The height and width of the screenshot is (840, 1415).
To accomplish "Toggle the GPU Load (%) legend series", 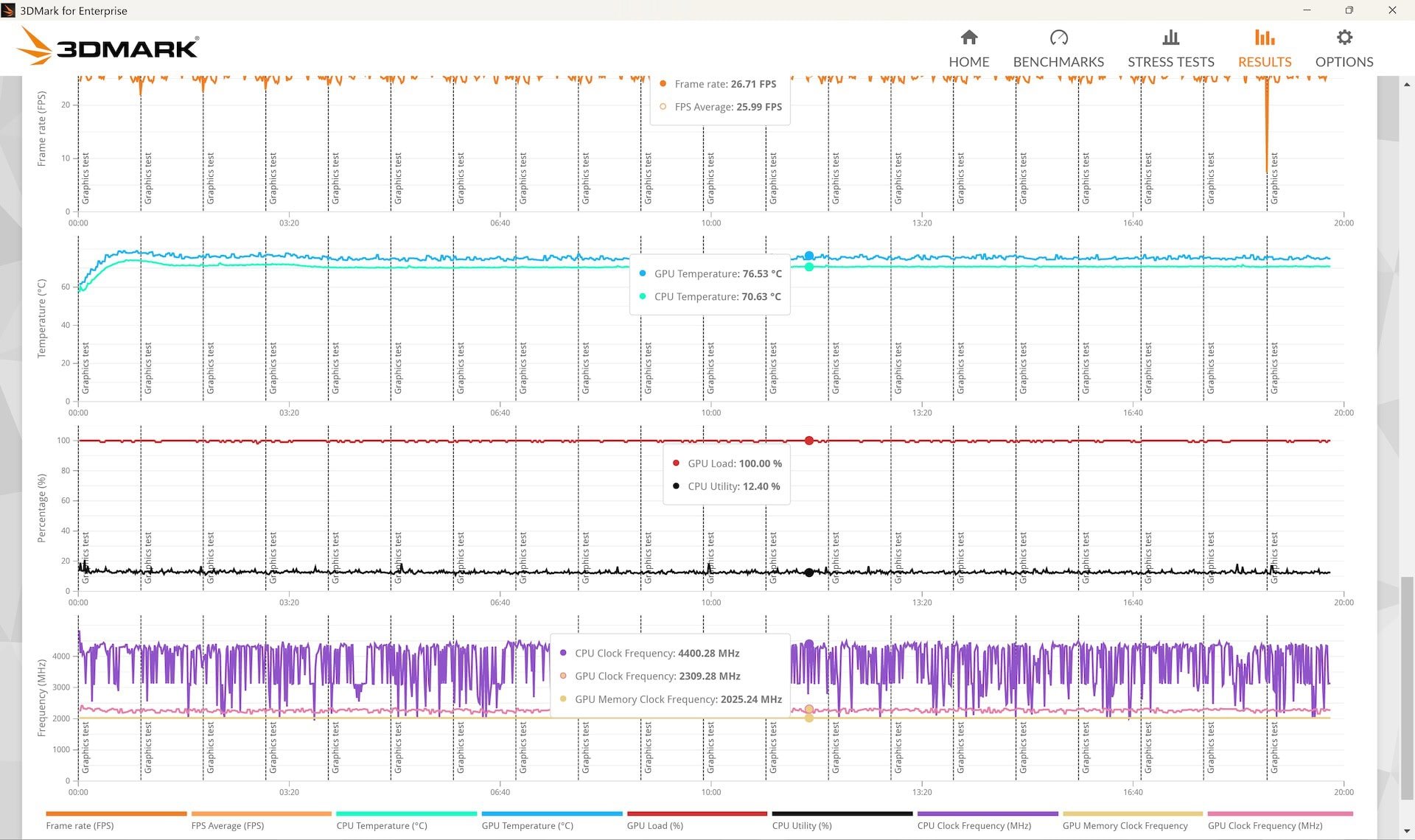I will (x=696, y=820).
